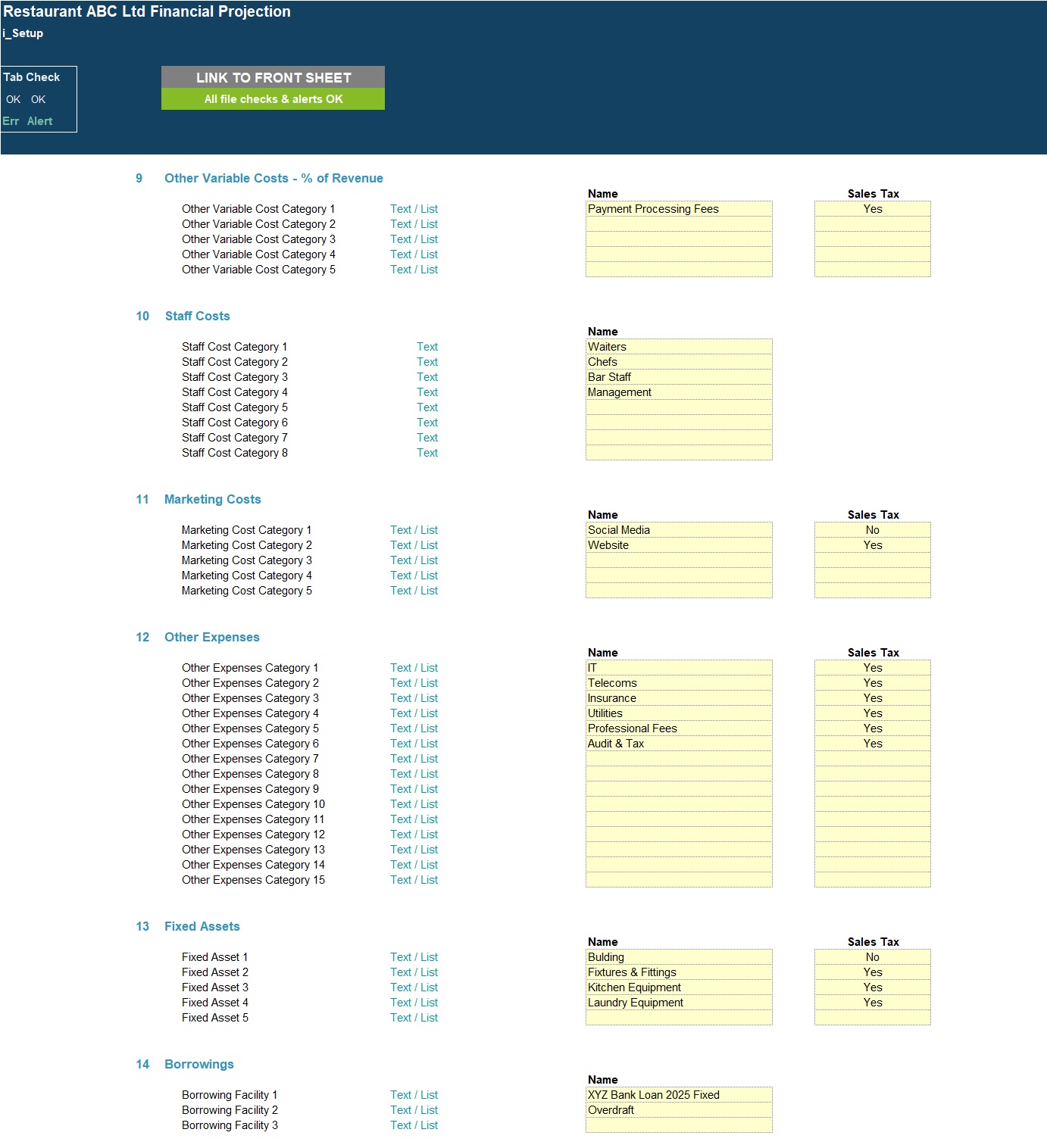Select the IT expense name cell
1047x1148 pixels.
[x=679, y=668]
